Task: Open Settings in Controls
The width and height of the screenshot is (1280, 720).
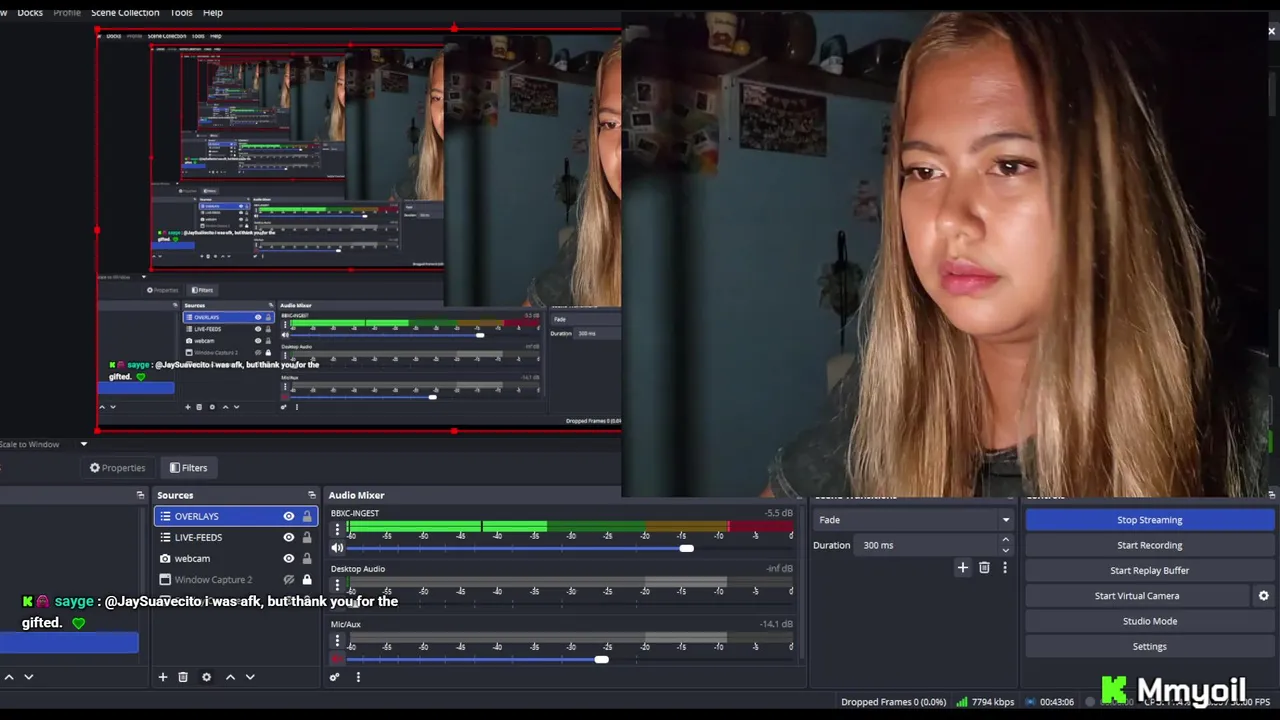Action: [x=1150, y=646]
